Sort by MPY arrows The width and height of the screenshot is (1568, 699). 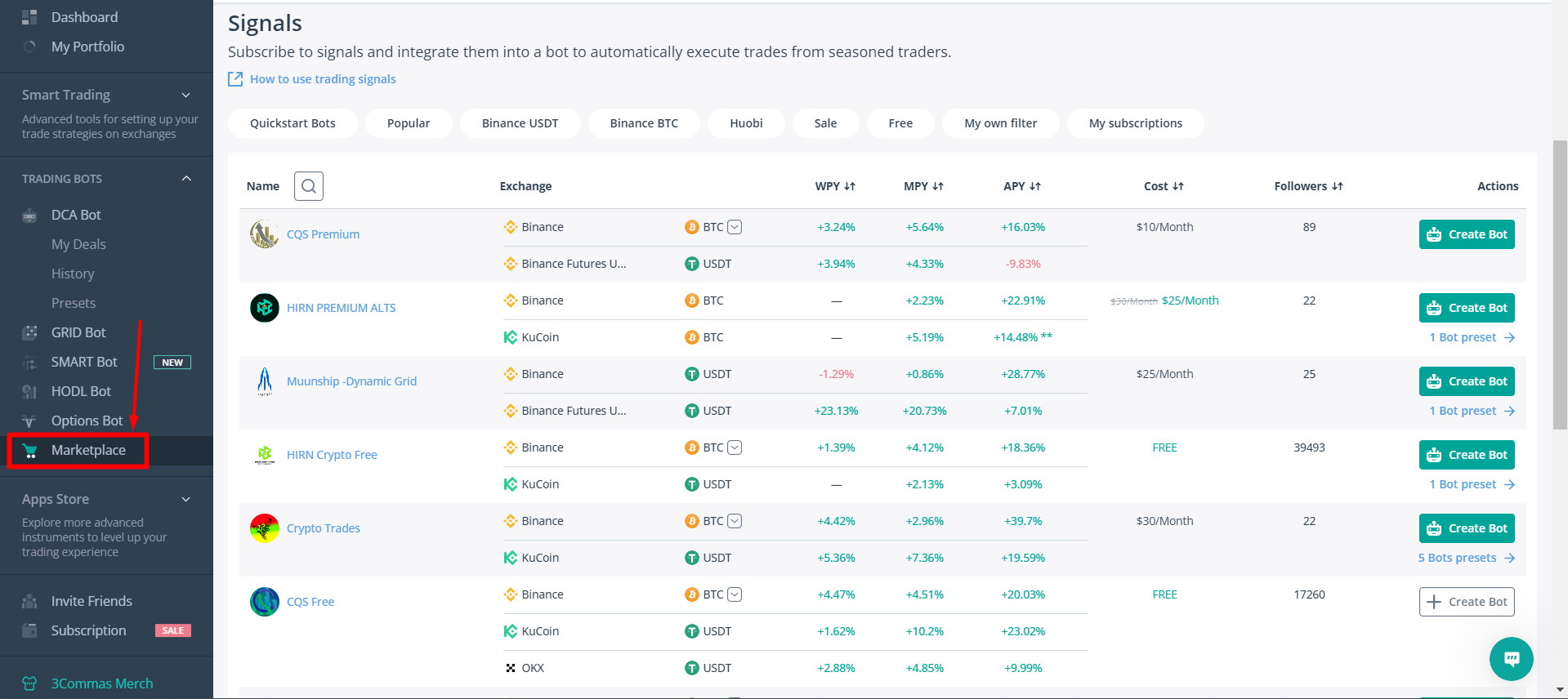click(938, 186)
